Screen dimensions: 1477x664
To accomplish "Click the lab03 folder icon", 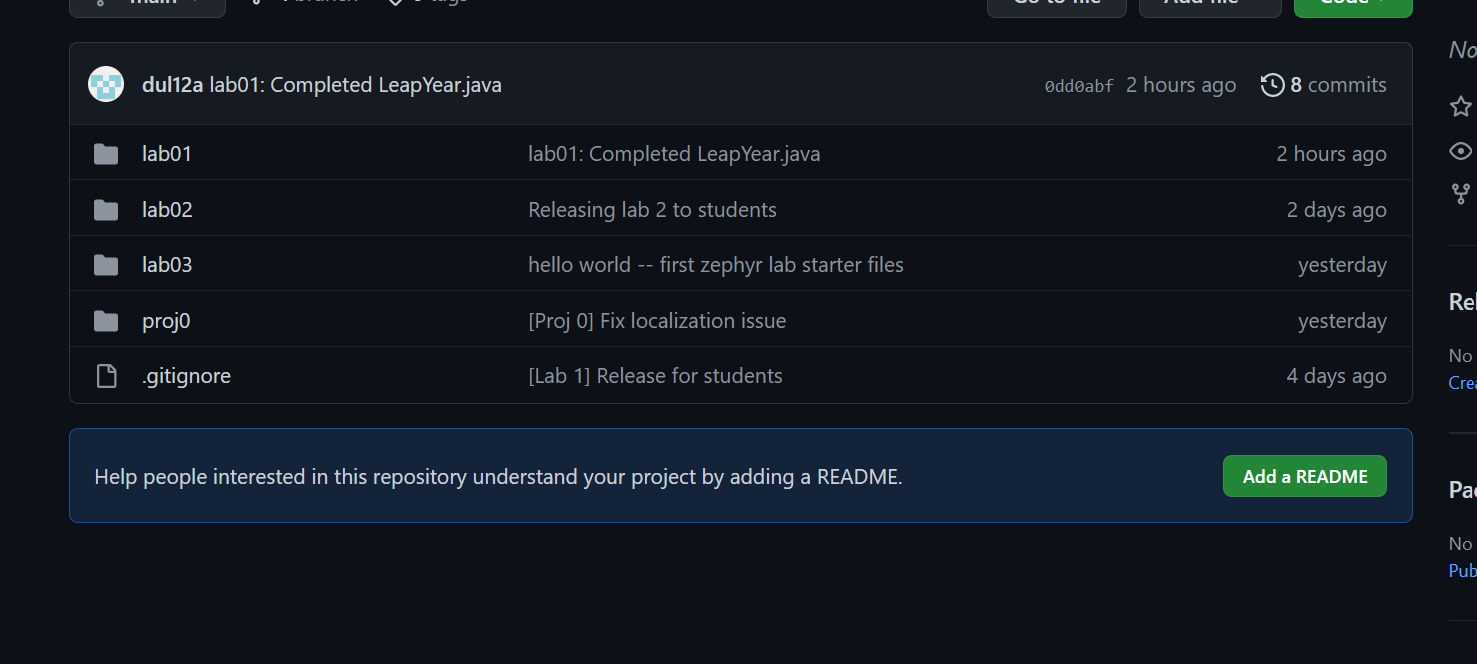I will 106,265.
